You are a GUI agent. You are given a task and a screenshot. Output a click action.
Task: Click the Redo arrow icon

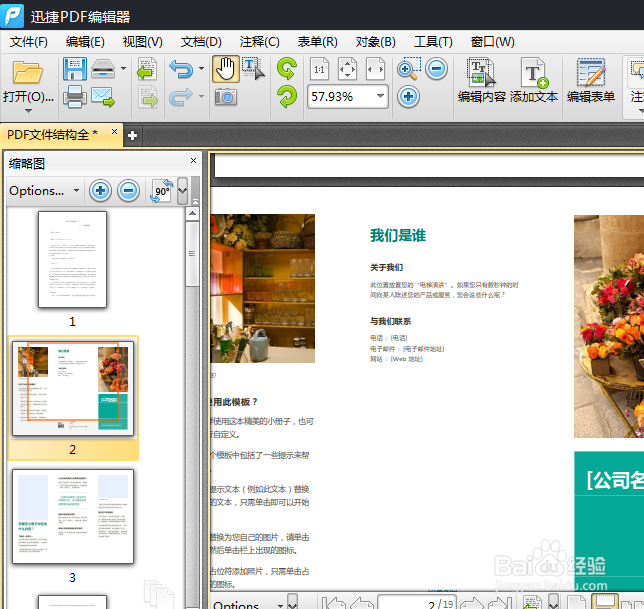point(181,97)
